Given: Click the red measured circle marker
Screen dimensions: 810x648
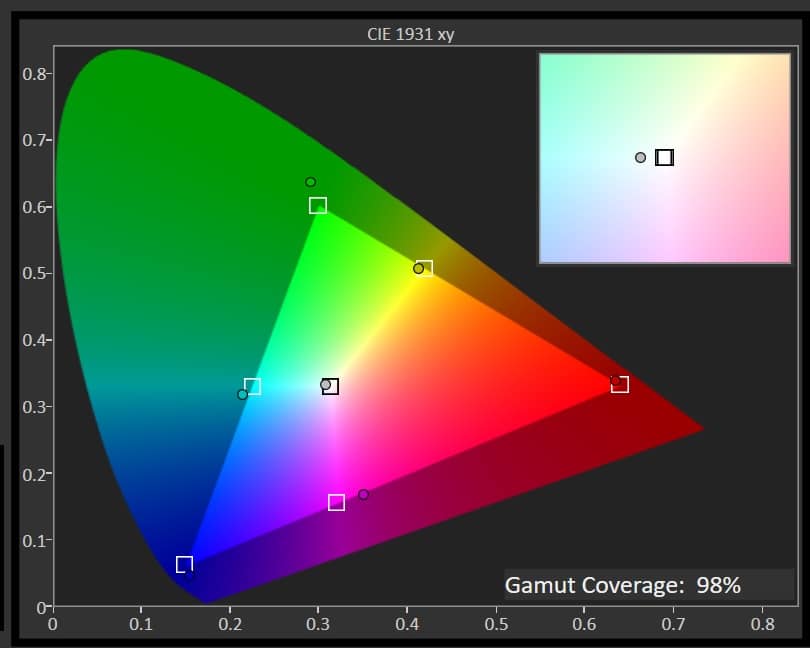Looking at the screenshot, I should click(x=616, y=381).
